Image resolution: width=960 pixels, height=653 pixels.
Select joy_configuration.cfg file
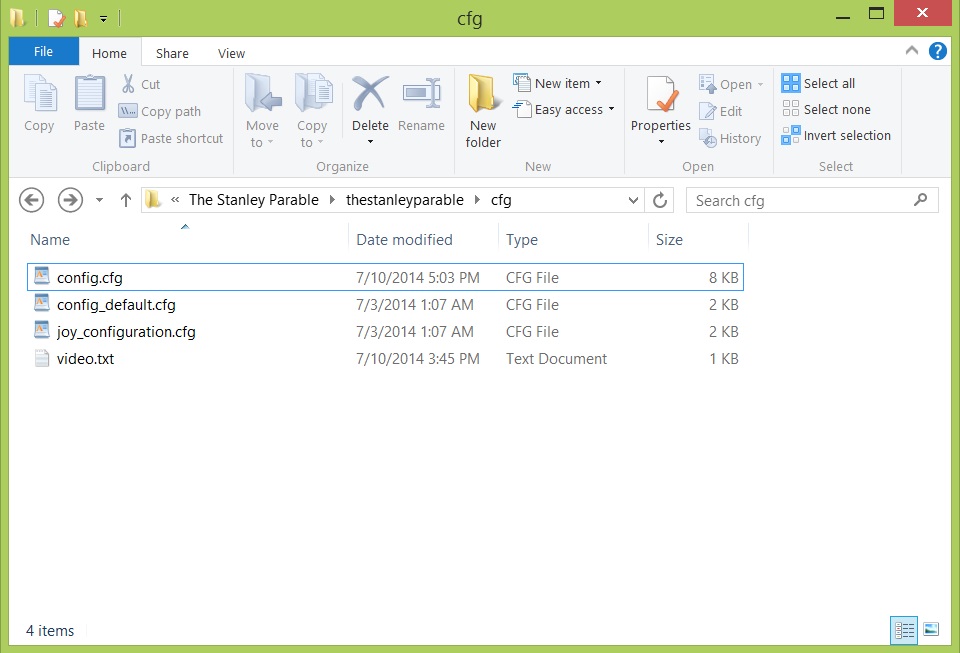[x=385, y=331]
